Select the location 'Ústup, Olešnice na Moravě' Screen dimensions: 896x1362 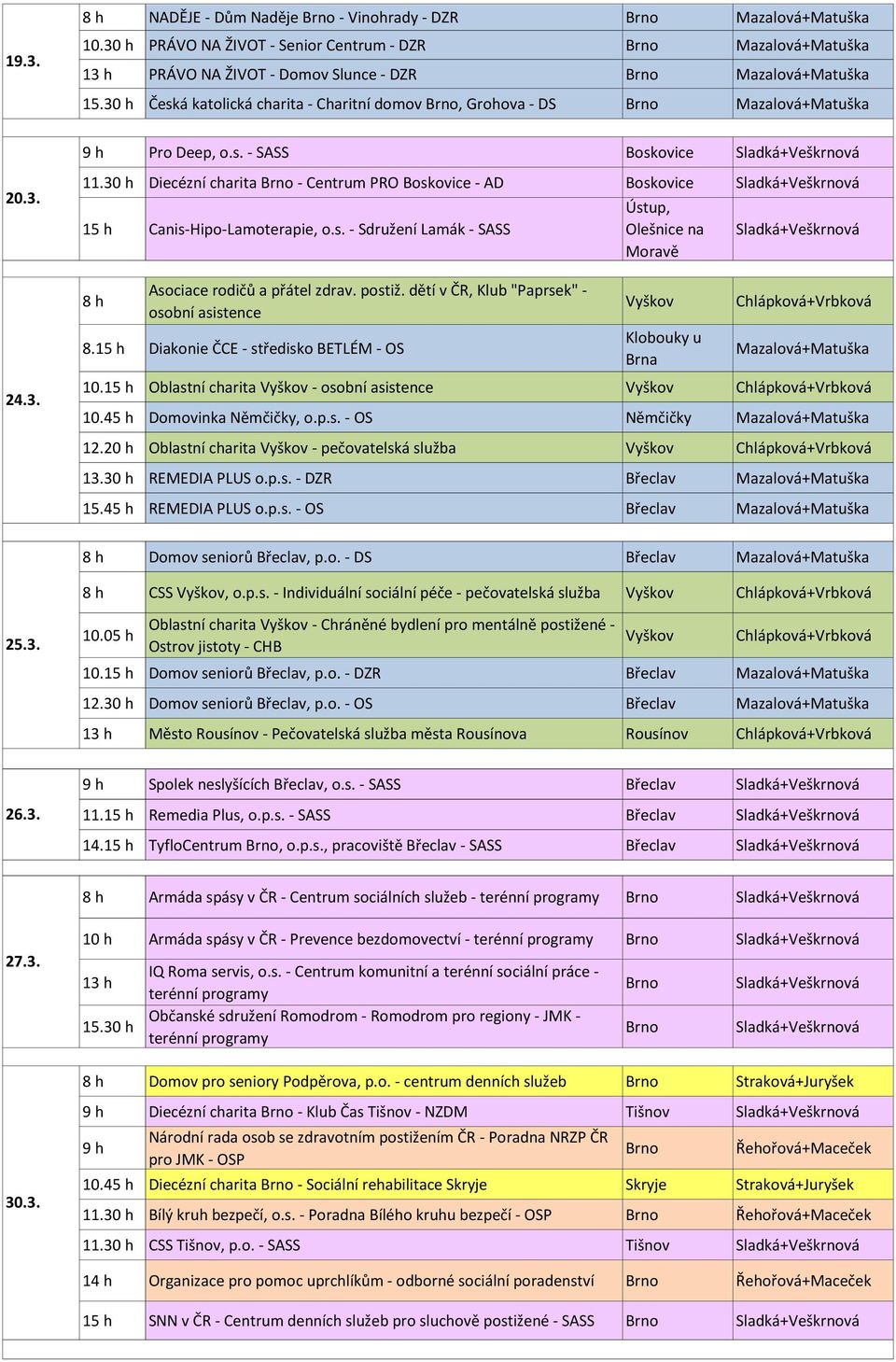pyautogui.click(x=665, y=229)
